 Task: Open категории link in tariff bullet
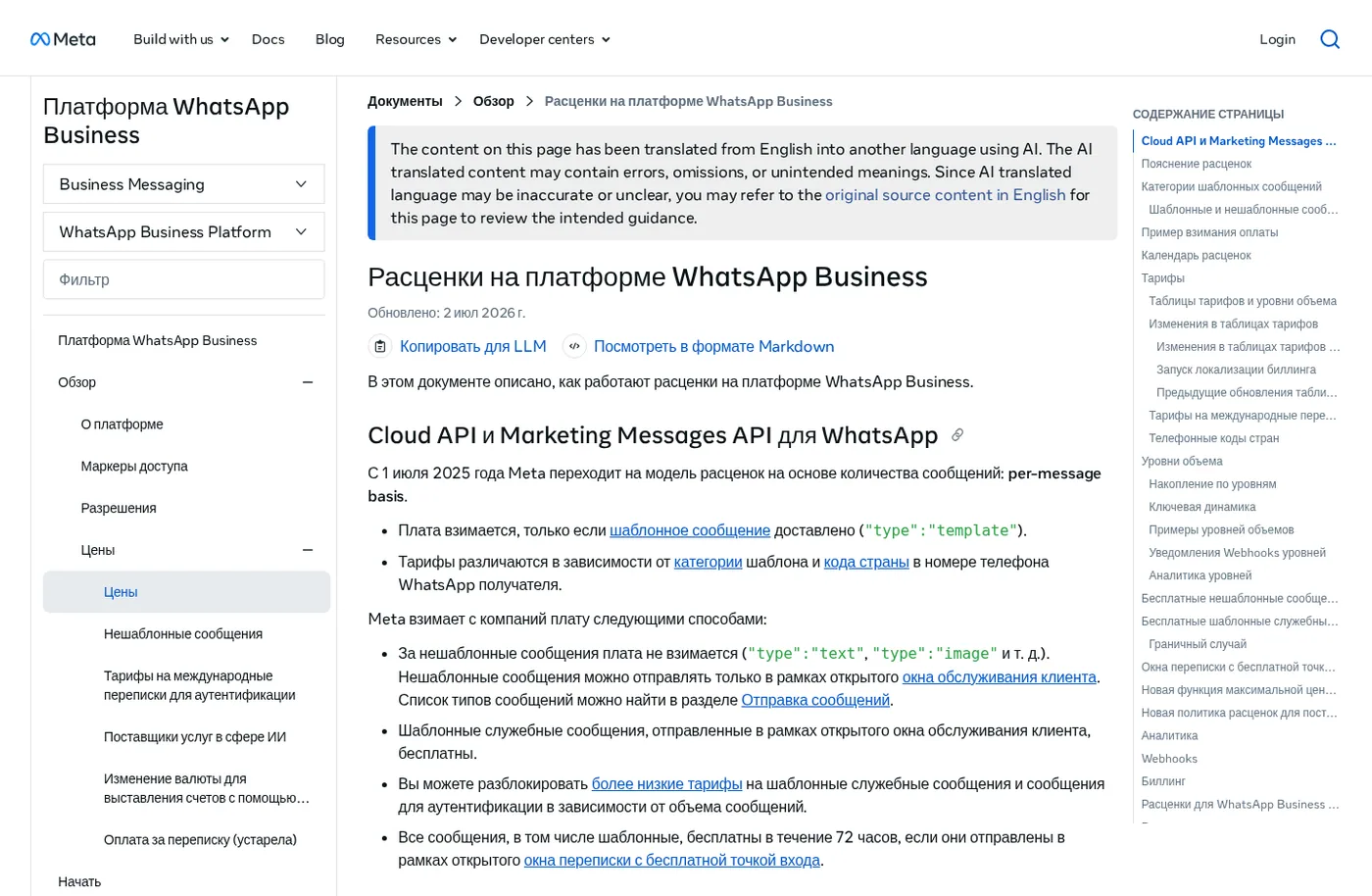coord(708,562)
